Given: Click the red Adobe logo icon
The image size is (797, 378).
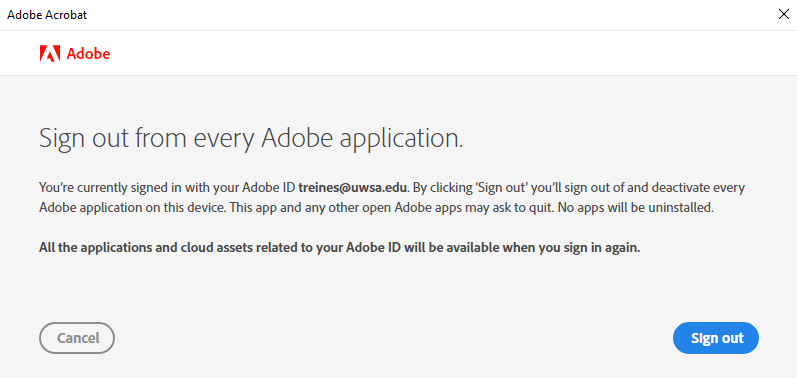Looking at the screenshot, I should (x=50, y=53).
